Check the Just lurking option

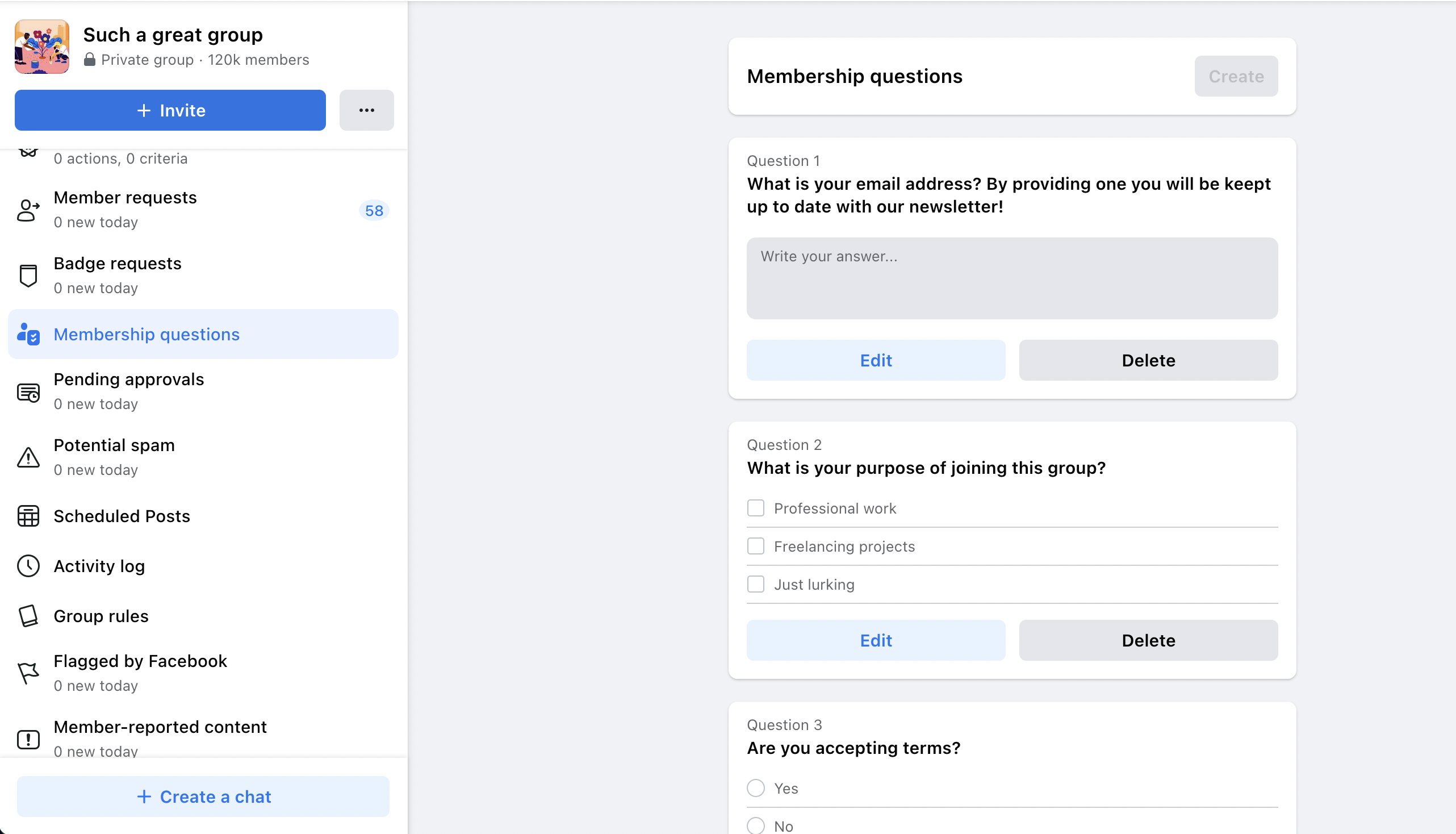point(756,584)
